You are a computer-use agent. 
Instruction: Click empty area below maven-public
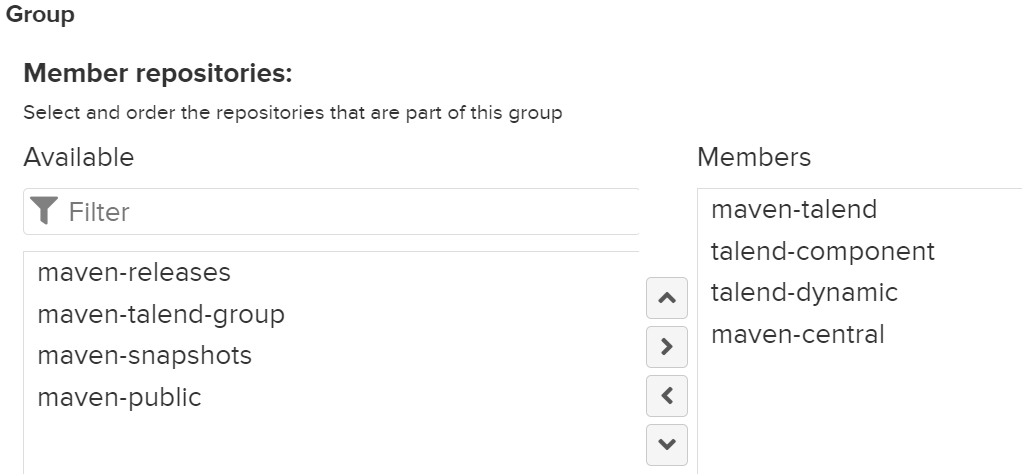331,446
